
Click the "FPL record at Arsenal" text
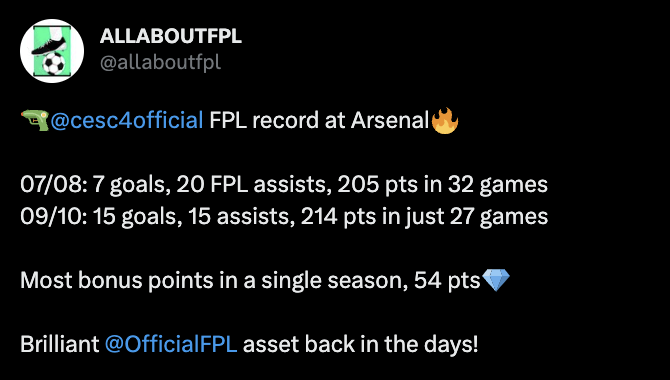coord(319,121)
